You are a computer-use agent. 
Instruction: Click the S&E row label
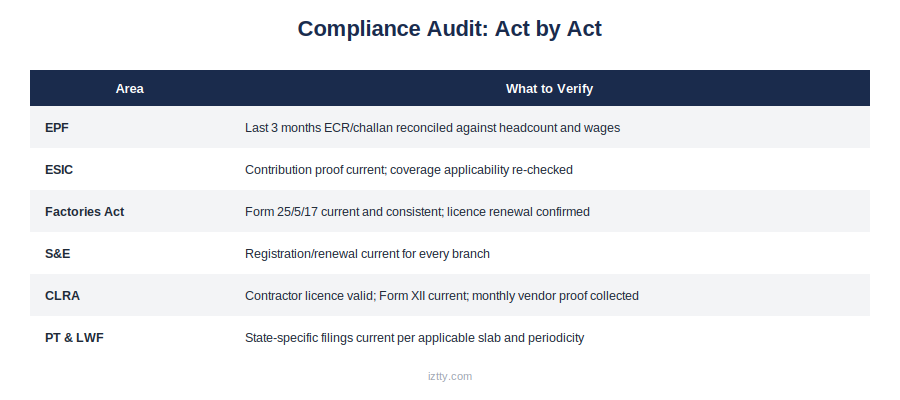click(57, 254)
